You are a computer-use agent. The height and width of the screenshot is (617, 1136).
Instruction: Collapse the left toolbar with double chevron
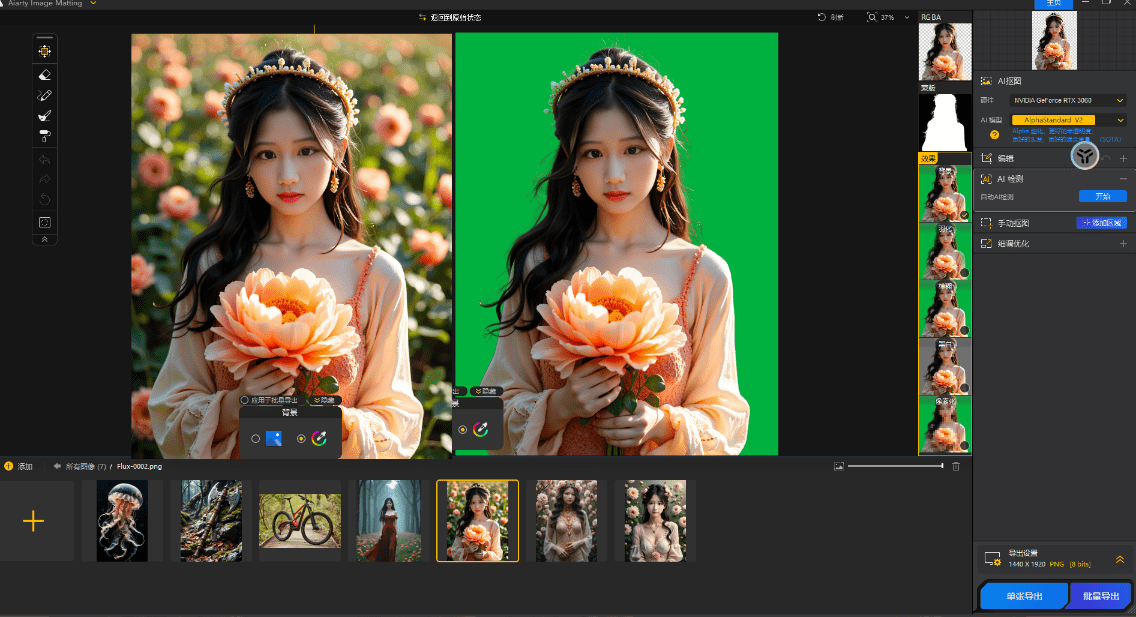pyautogui.click(x=44, y=240)
